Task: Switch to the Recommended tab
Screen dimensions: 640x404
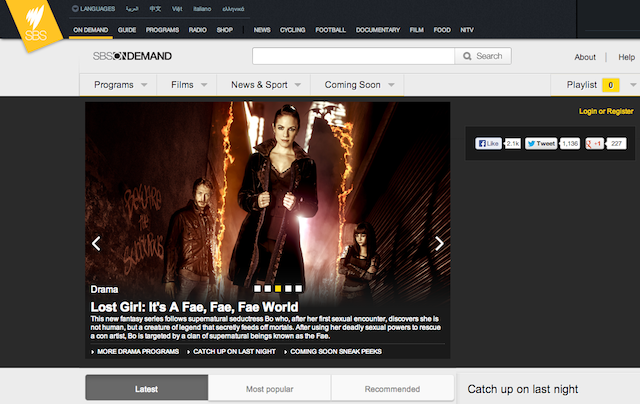Action: coord(392,388)
